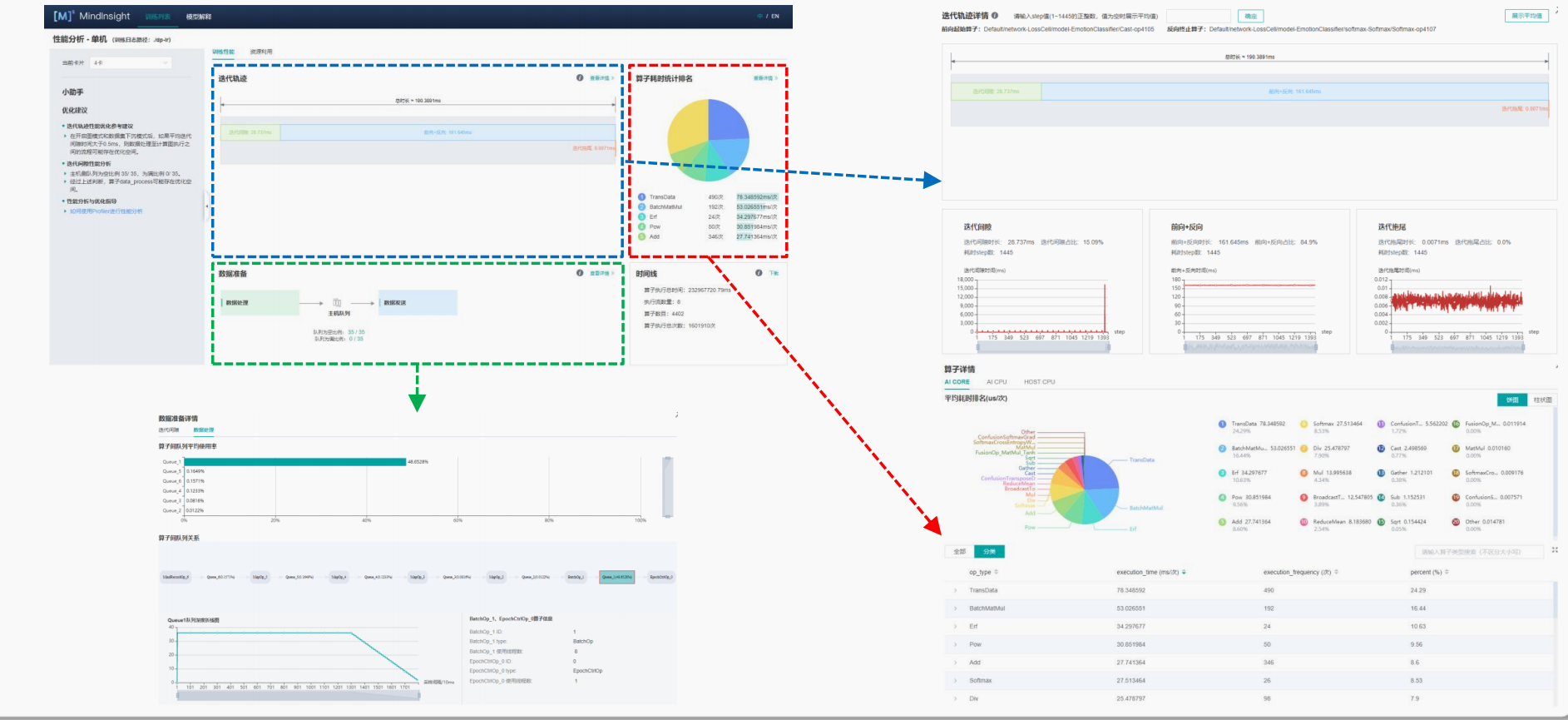Switch chart to 柱状图 bar view
The height and width of the screenshot is (720, 1568).
pos(1542,400)
